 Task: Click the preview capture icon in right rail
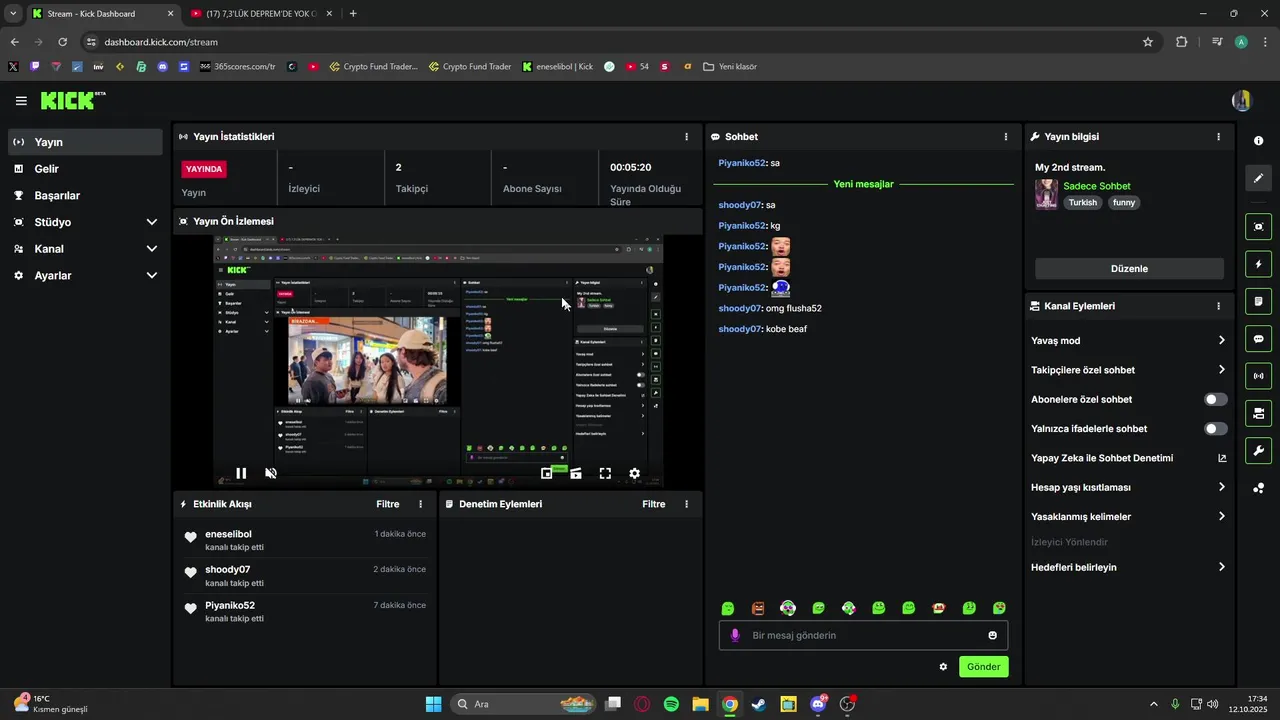coord(1258,227)
